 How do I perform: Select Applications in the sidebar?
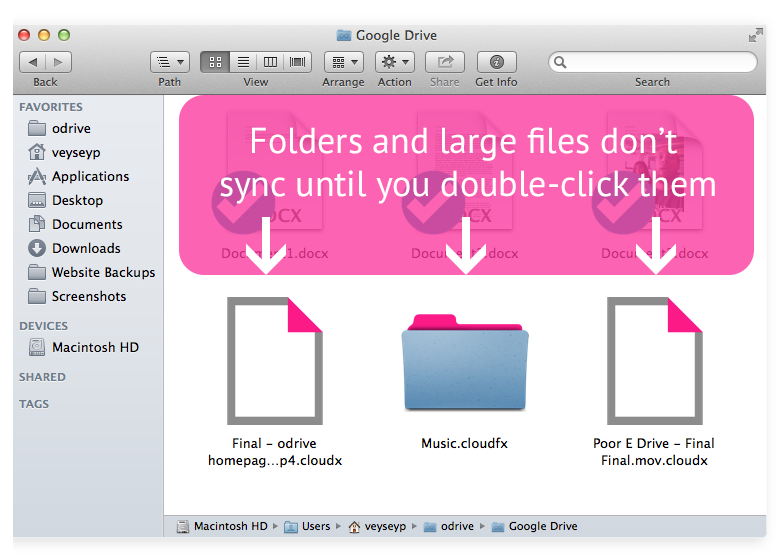click(89, 176)
